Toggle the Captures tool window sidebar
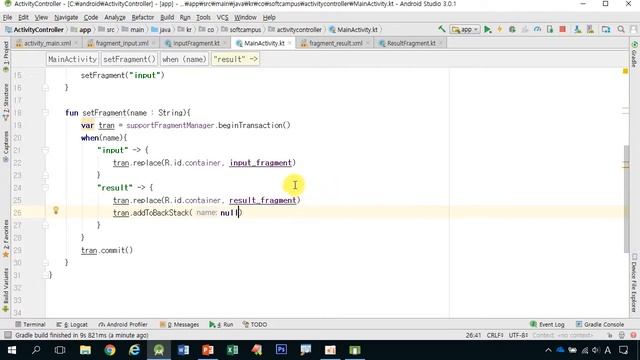640x360 pixels. tap(5, 146)
